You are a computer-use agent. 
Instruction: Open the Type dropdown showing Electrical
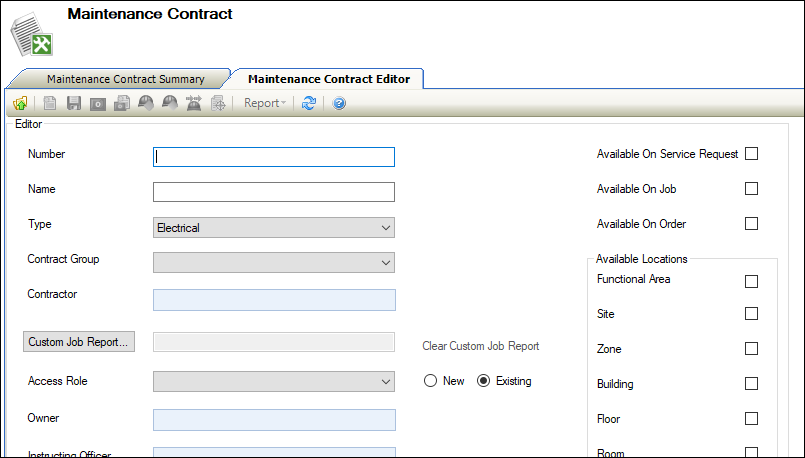(x=273, y=228)
